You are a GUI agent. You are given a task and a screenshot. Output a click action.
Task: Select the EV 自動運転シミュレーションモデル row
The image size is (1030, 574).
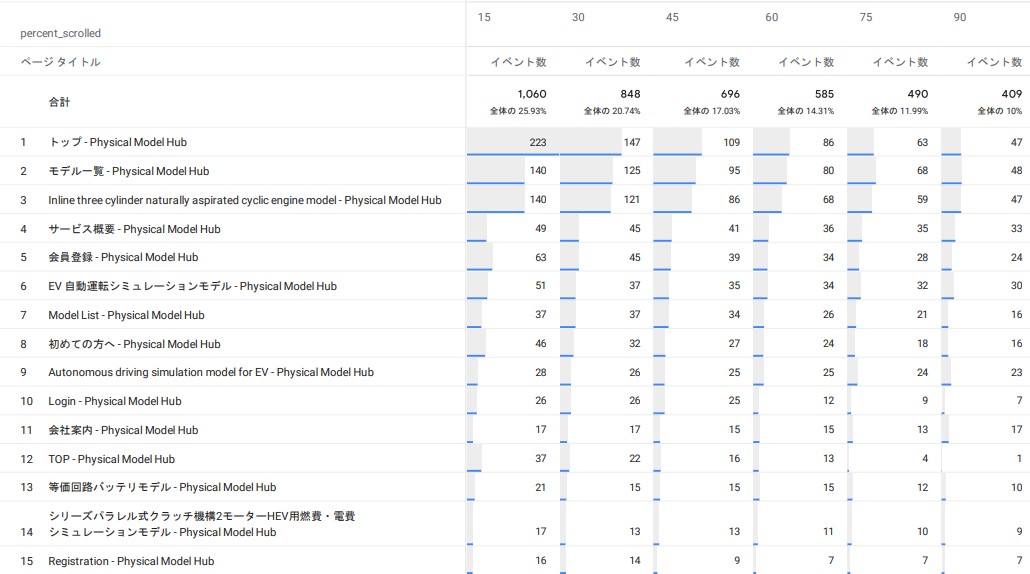pos(192,286)
